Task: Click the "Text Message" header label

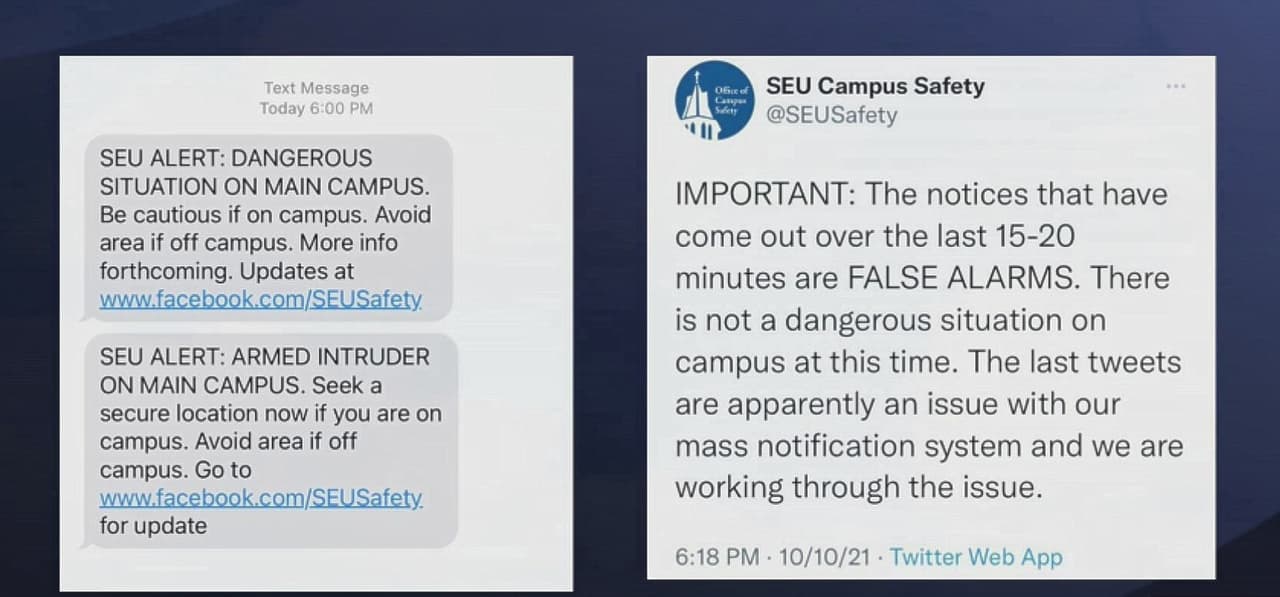Action: tap(316, 89)
